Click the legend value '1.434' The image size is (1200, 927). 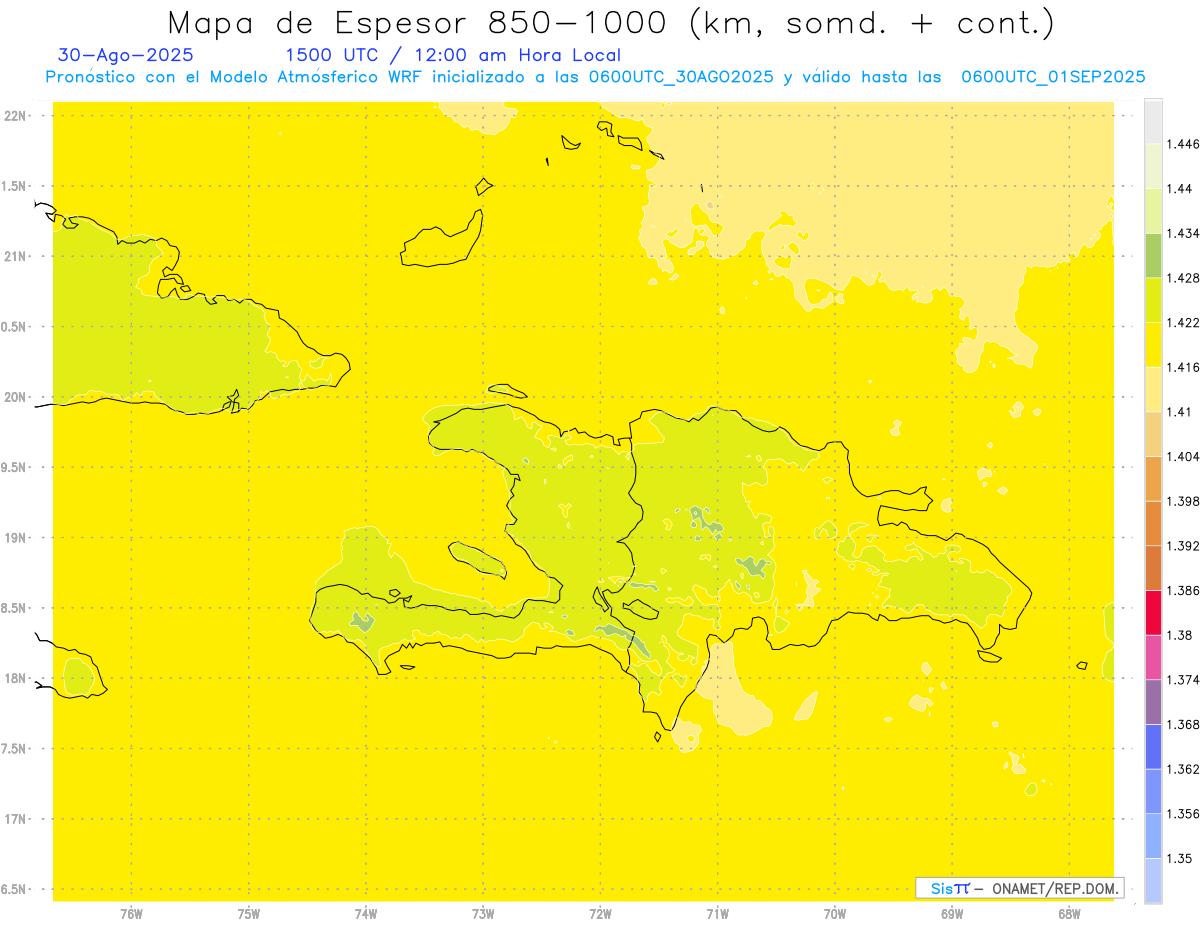(x=1183, y=233)
